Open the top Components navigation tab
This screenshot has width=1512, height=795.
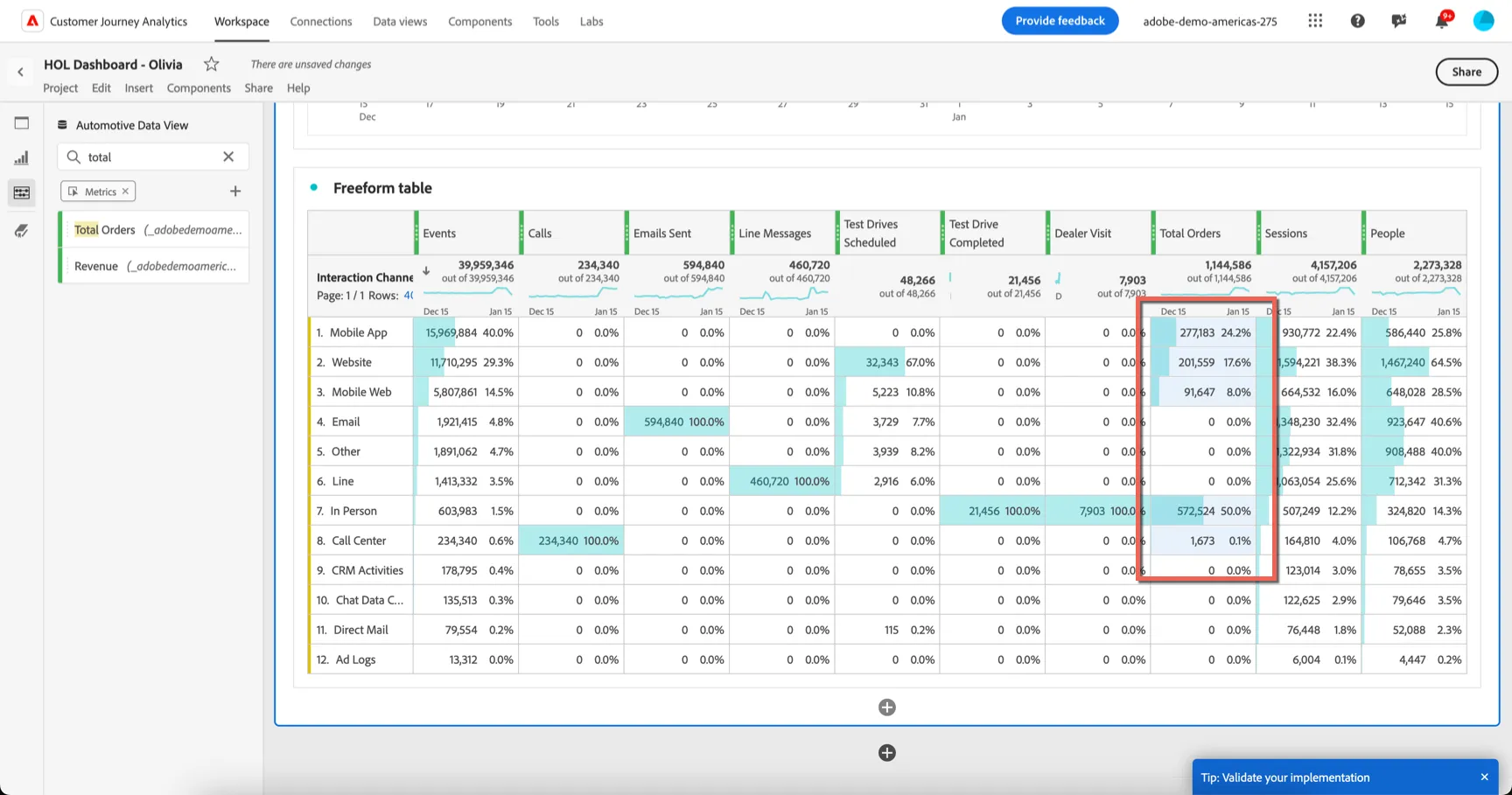[479, 21]
